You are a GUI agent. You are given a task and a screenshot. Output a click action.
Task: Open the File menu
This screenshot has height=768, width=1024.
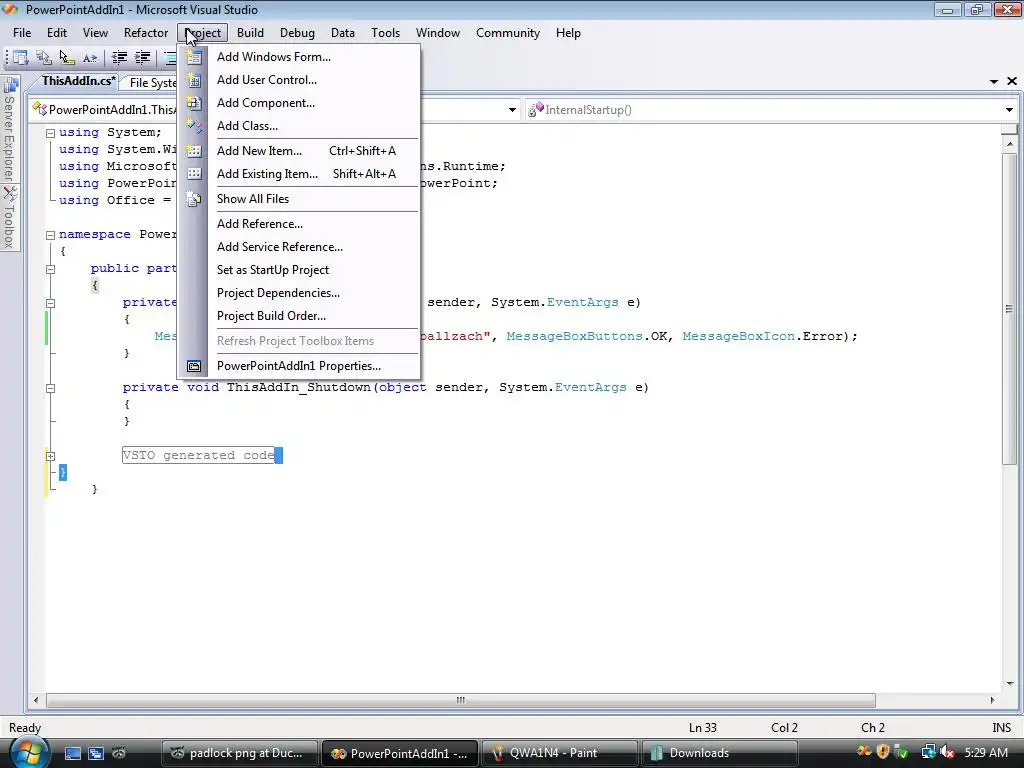point(22,33)
